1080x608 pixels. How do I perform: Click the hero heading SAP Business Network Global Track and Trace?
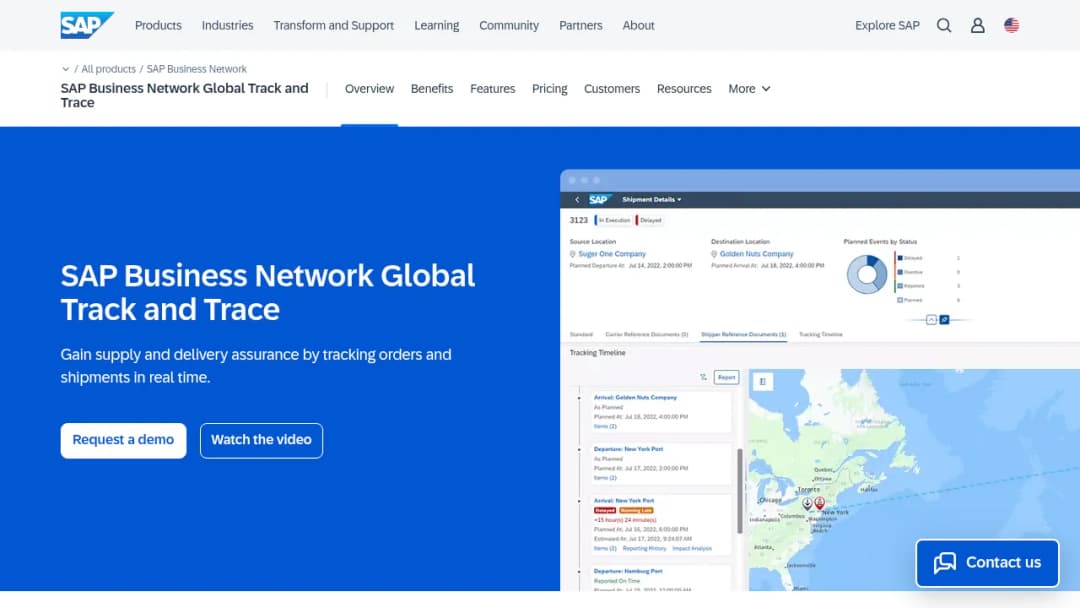268,293
